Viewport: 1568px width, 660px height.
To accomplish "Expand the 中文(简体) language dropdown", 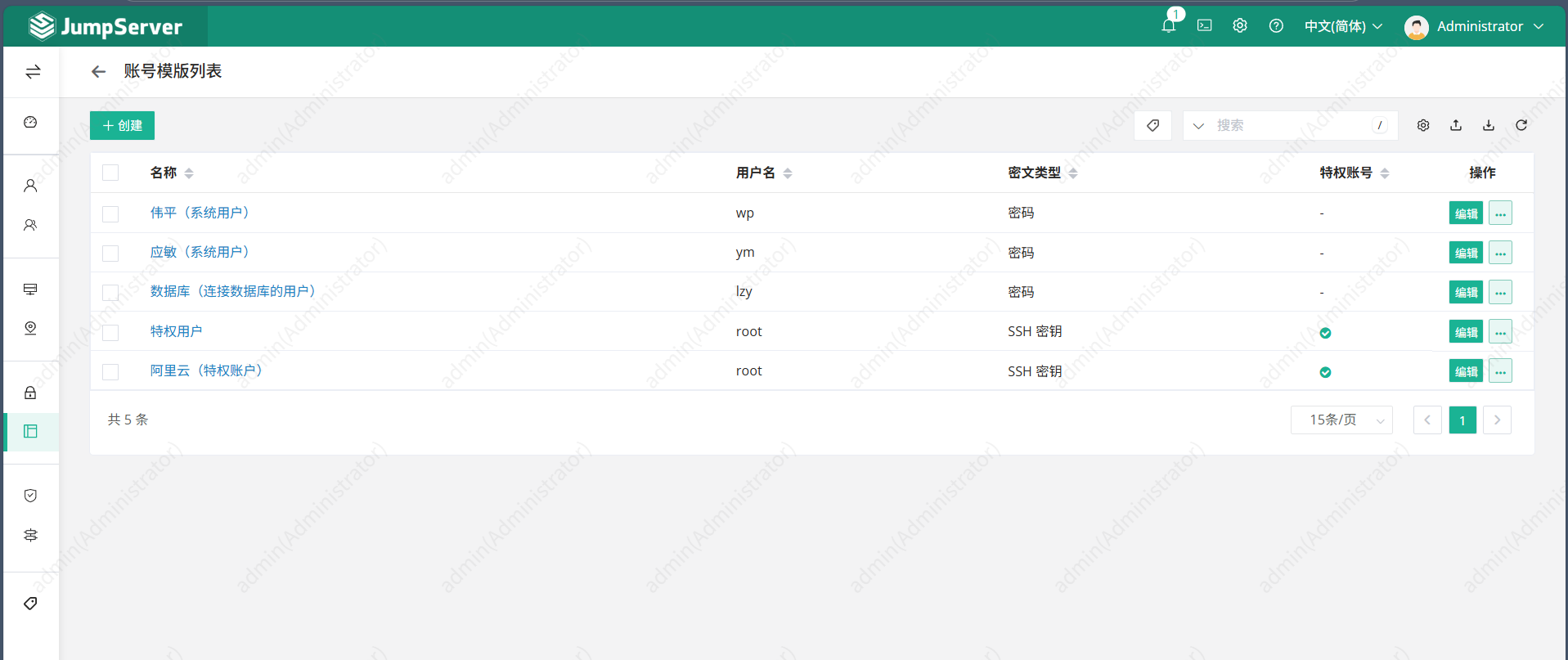I will pyautogui.click(x=1342, y=26).
